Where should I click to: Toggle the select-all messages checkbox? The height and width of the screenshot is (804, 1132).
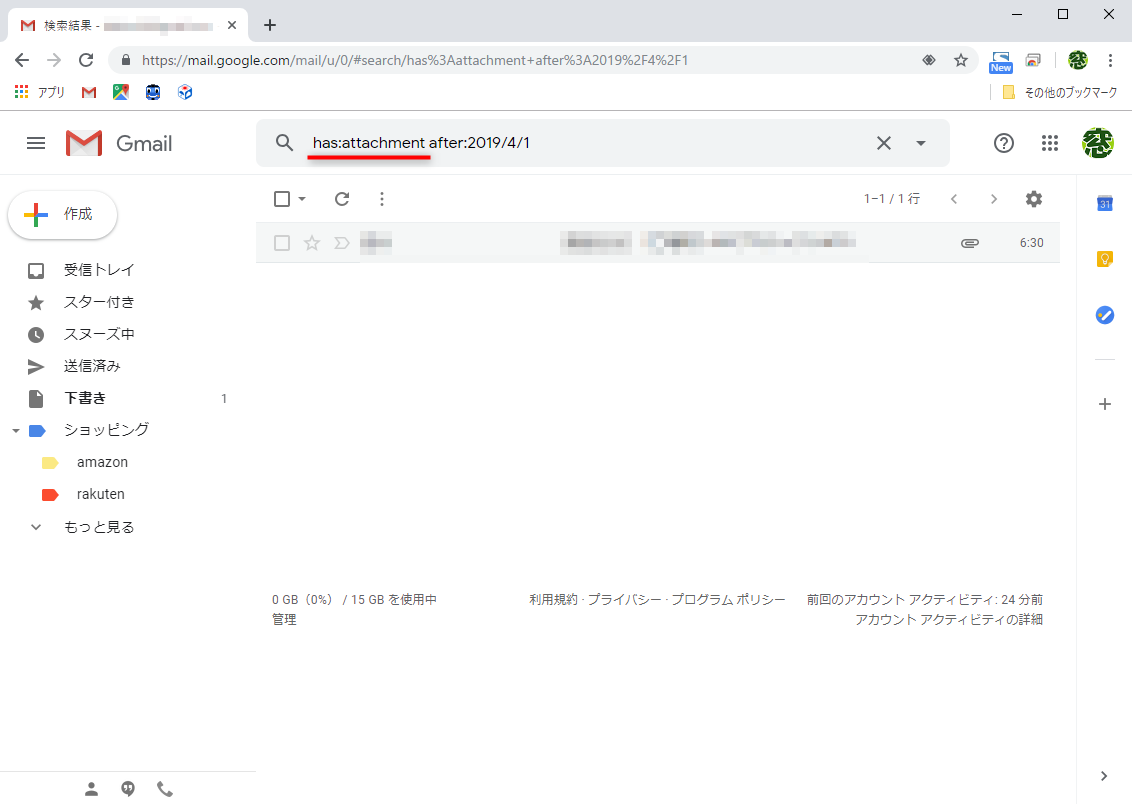point(281,199)
